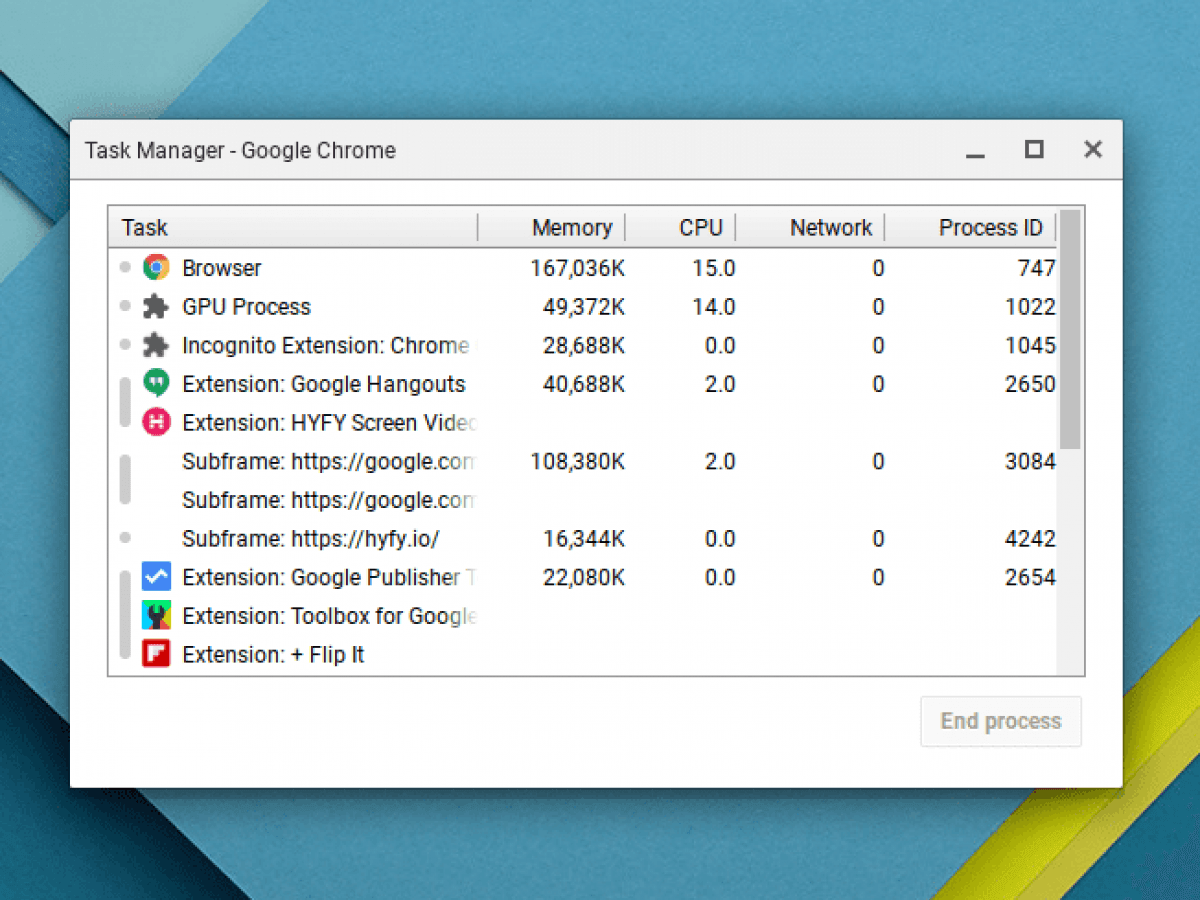The image size is (1200, 900).
Task: Select the Extension: Google Publisher label
Action: point(329,577)
